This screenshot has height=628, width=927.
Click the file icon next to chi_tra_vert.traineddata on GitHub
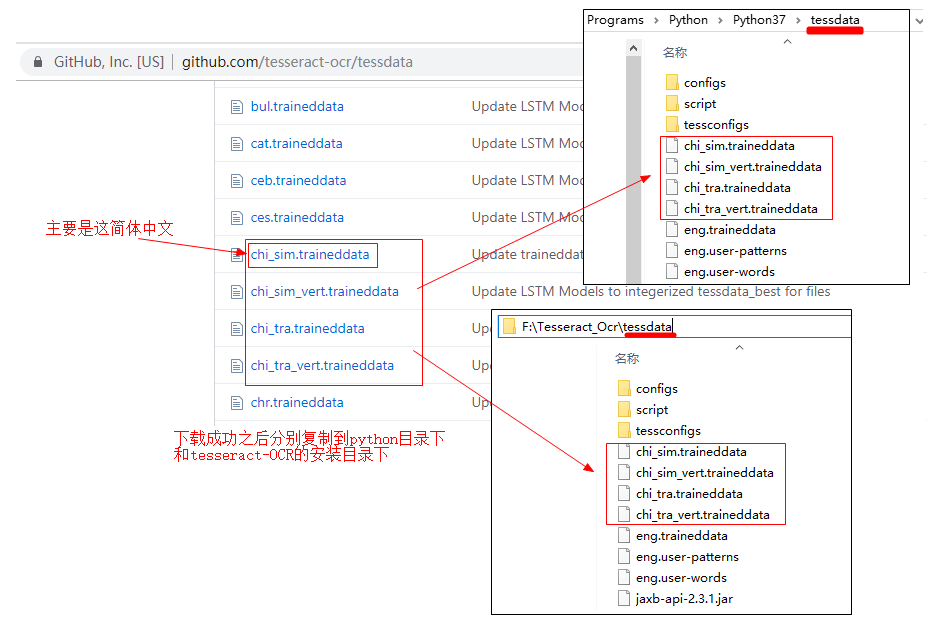(x=236, y=366)
